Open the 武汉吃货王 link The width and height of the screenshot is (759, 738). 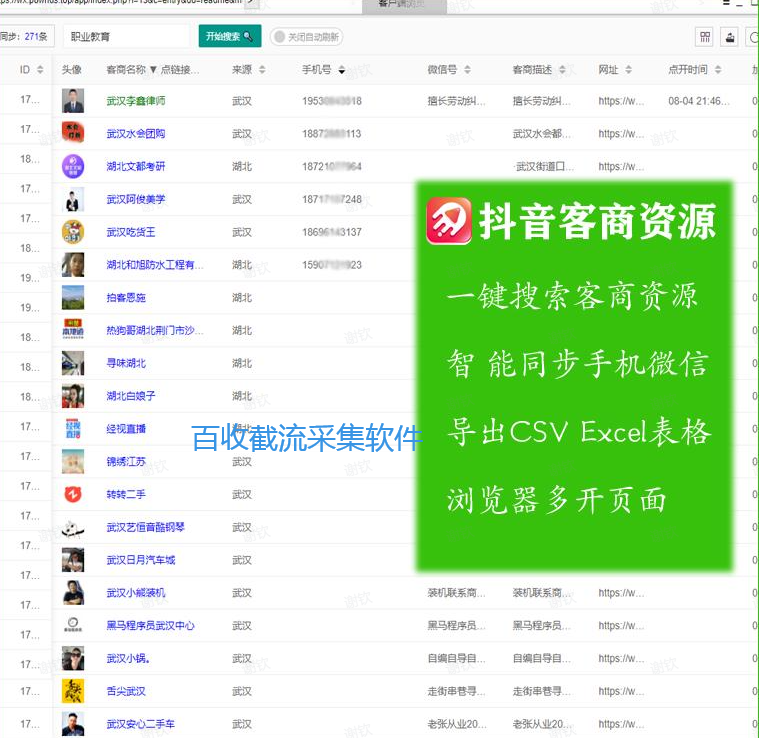pyautogui.click(x=131, y=232)
